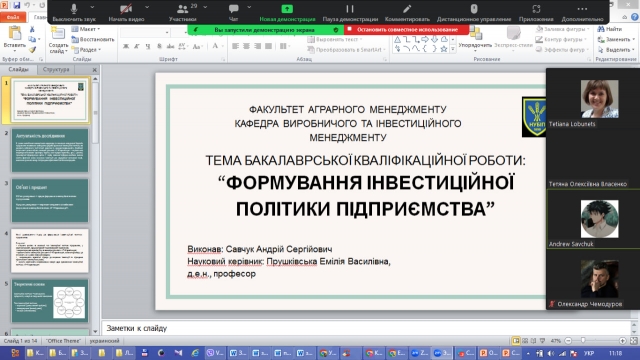The image size is (640, 360).
Task: Center text in the paragraph group
Action: pyautogui.click(x=247, y=46)
